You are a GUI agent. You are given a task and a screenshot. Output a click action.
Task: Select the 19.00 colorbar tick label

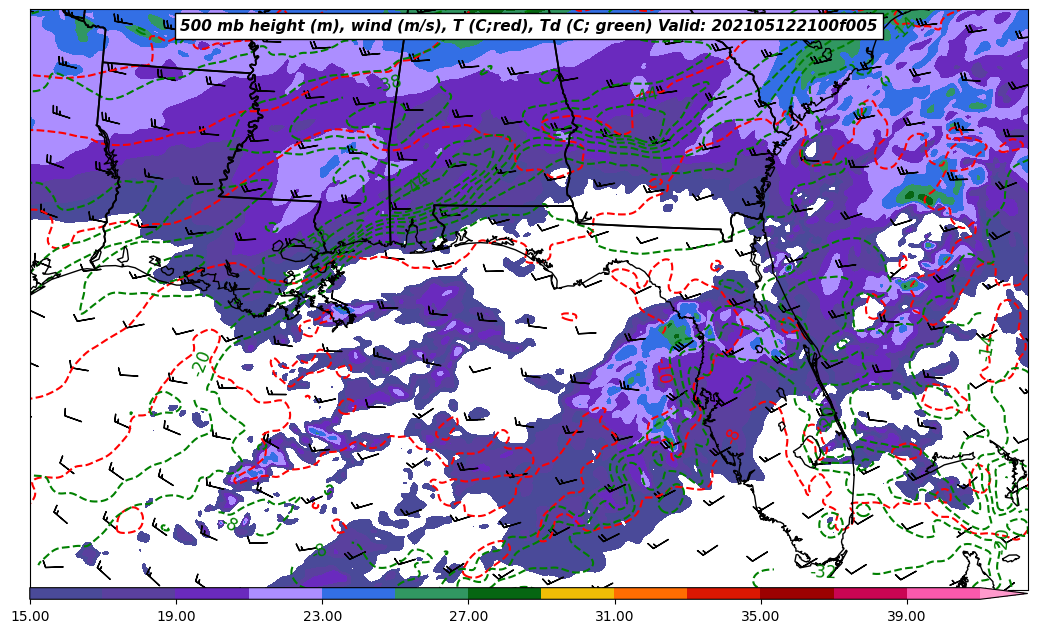click(176, 616)
